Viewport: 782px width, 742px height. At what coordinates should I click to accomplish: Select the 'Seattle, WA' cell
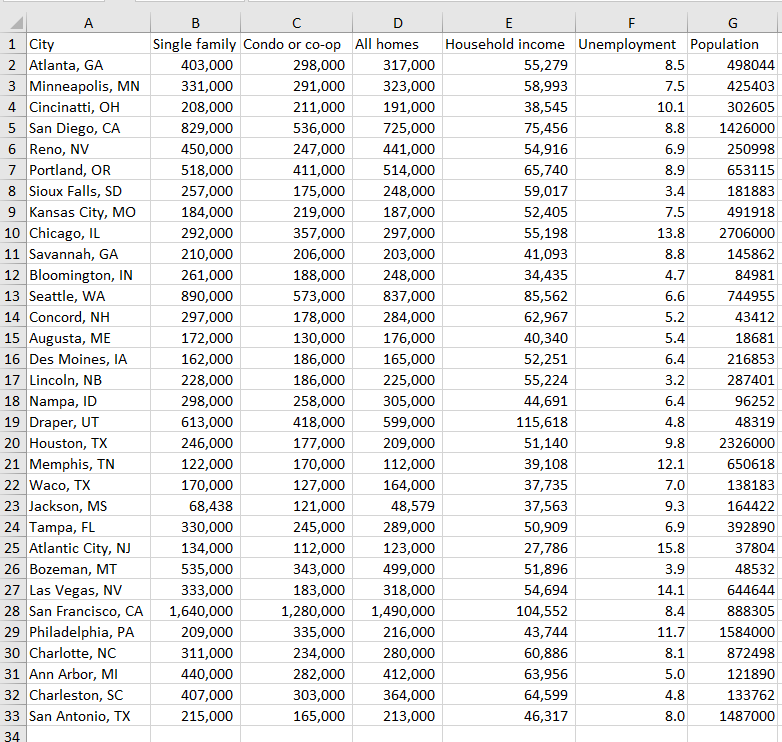pos(88,296)
